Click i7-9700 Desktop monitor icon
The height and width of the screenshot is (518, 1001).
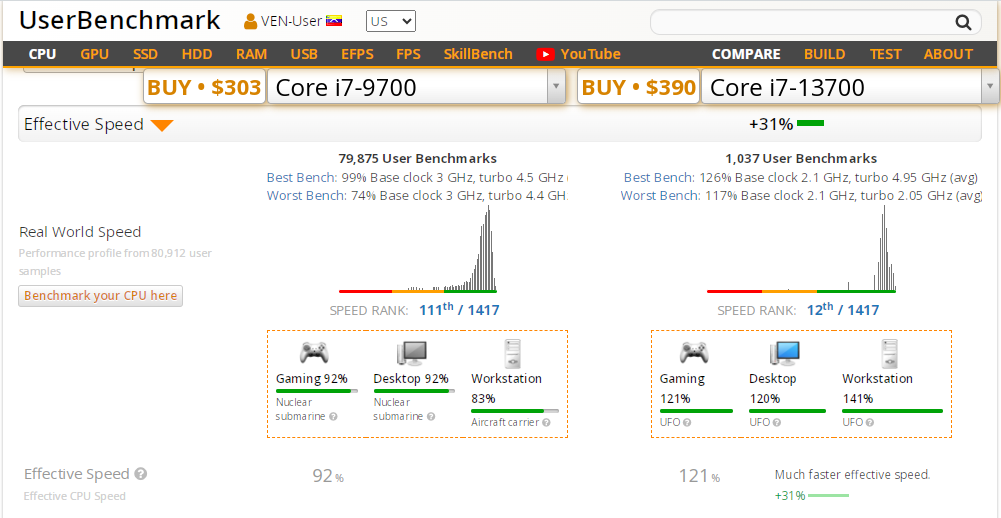tap(412, 353)
